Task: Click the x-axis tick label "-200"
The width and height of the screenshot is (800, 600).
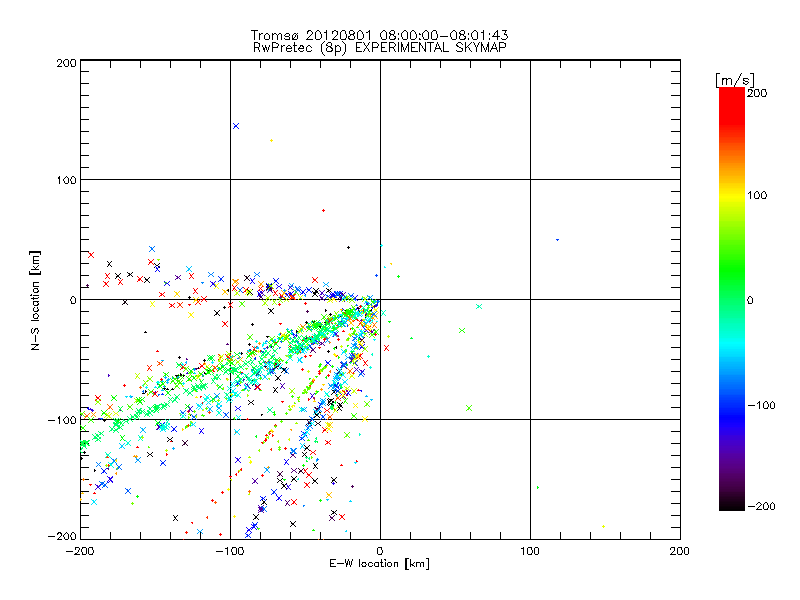Action: pyautogui.click(x=80, y=552)
